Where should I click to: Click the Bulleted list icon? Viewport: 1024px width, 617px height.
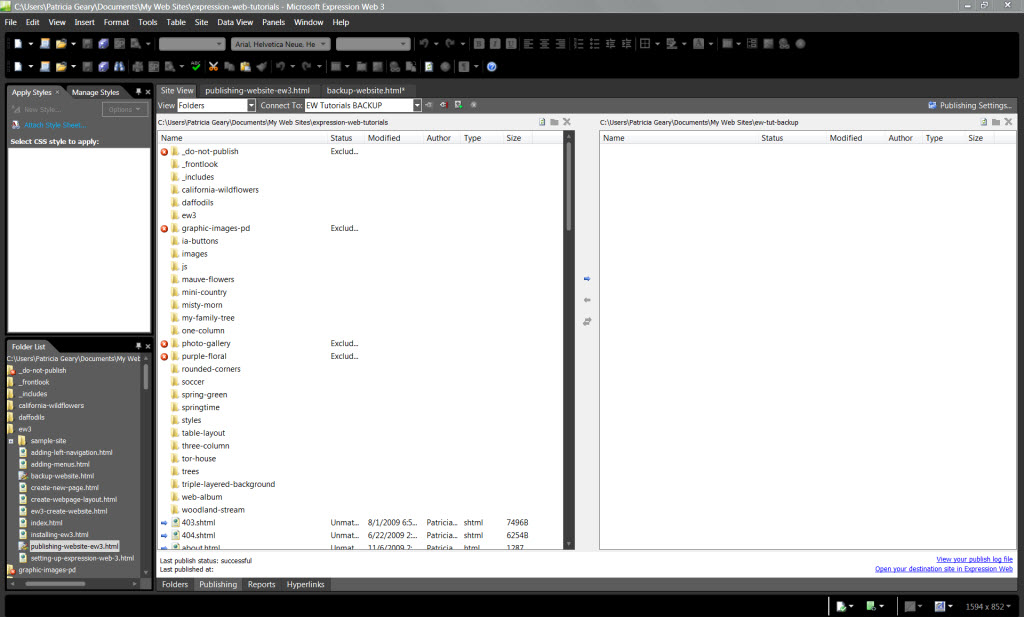coord(595,44)
